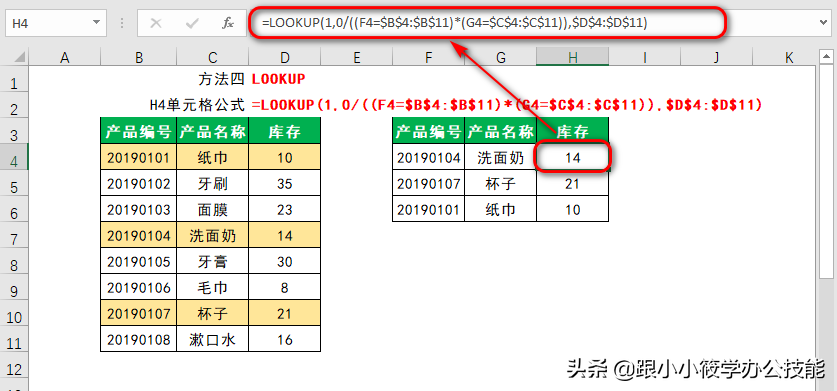Click the '牙刷' product cell

coord(212,183)
